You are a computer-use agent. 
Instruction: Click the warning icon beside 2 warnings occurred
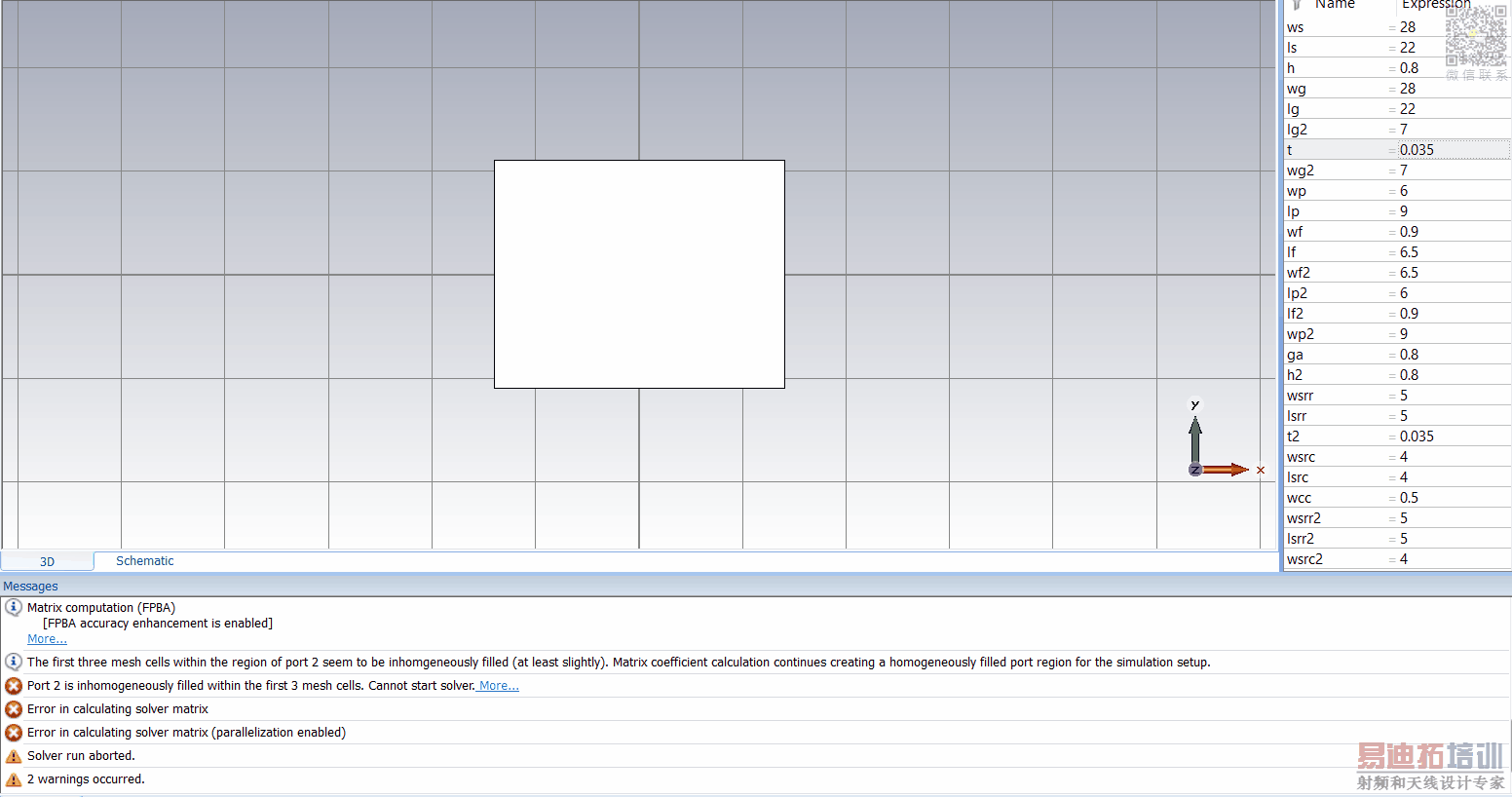pos(14,779)
